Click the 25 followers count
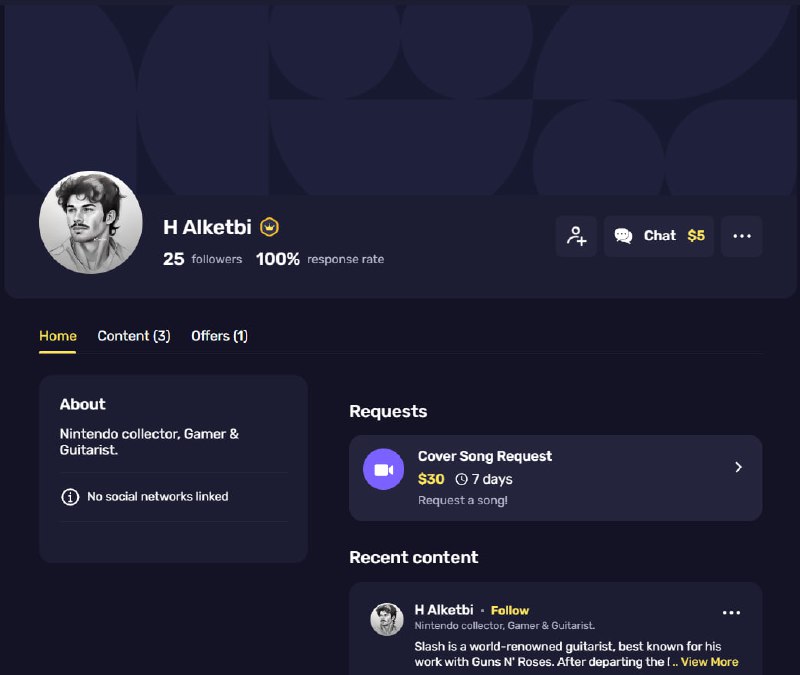 (203, 259)
